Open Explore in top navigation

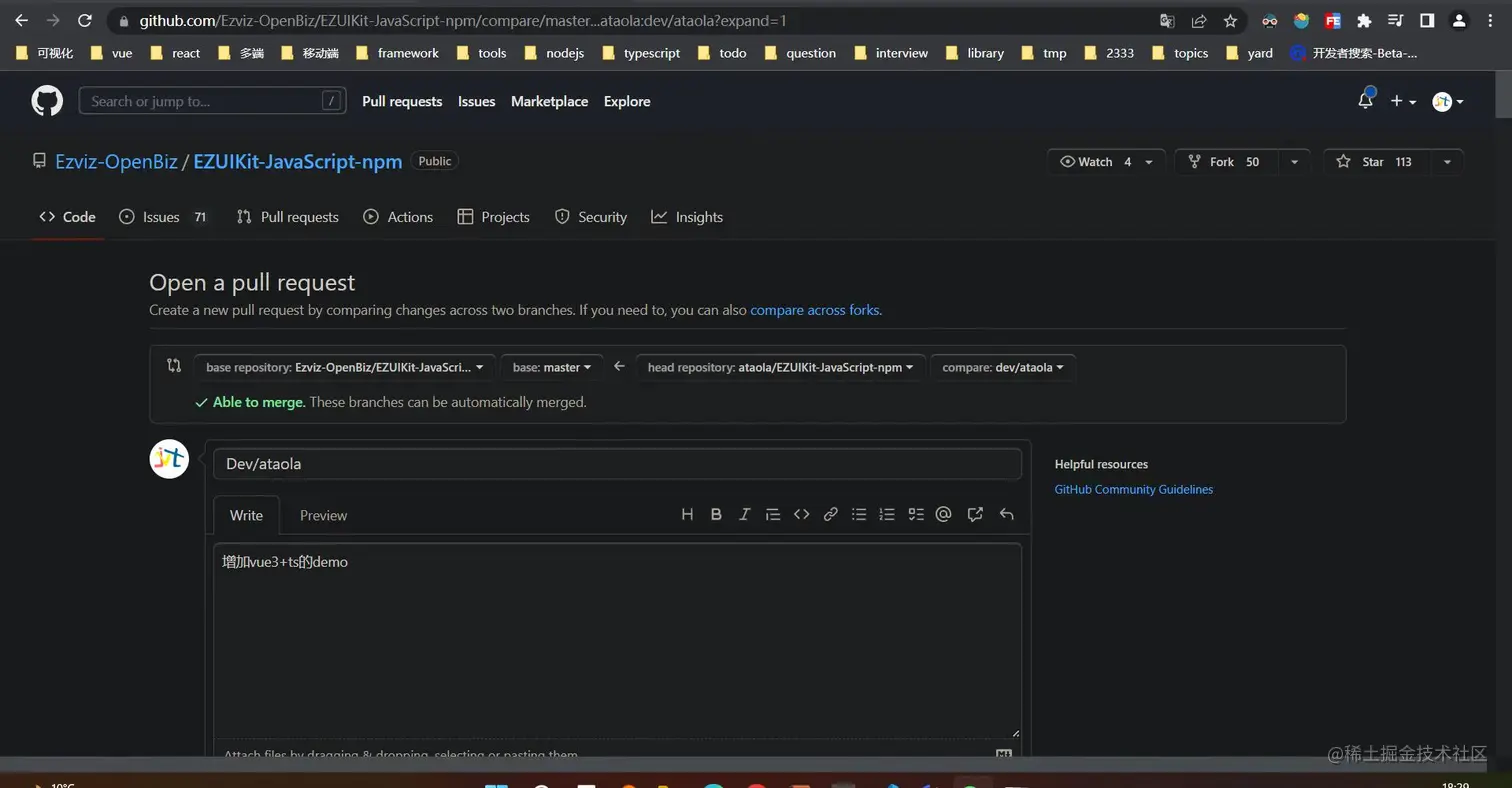pos(627,101)
